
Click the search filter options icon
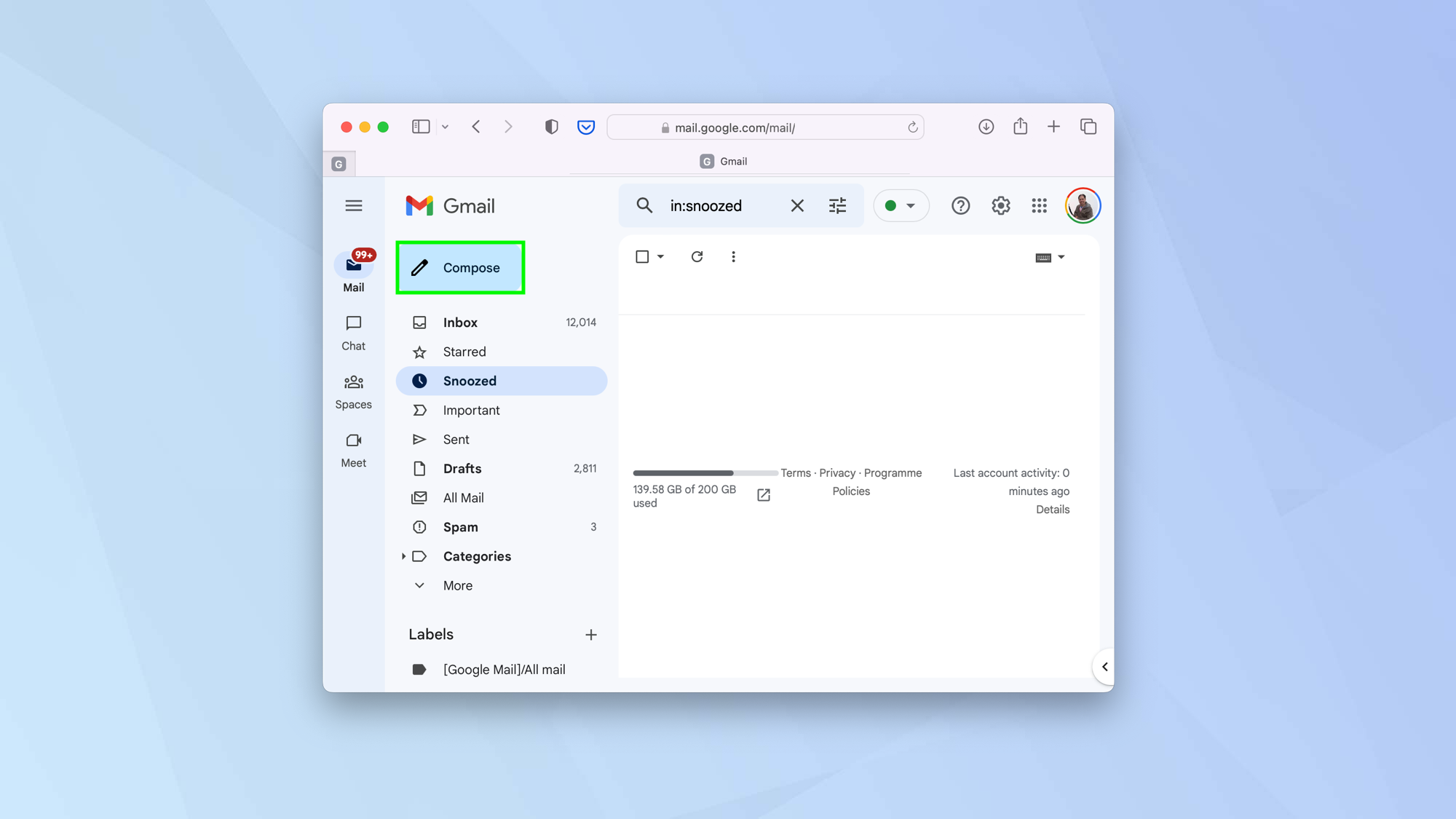point(838,206)
